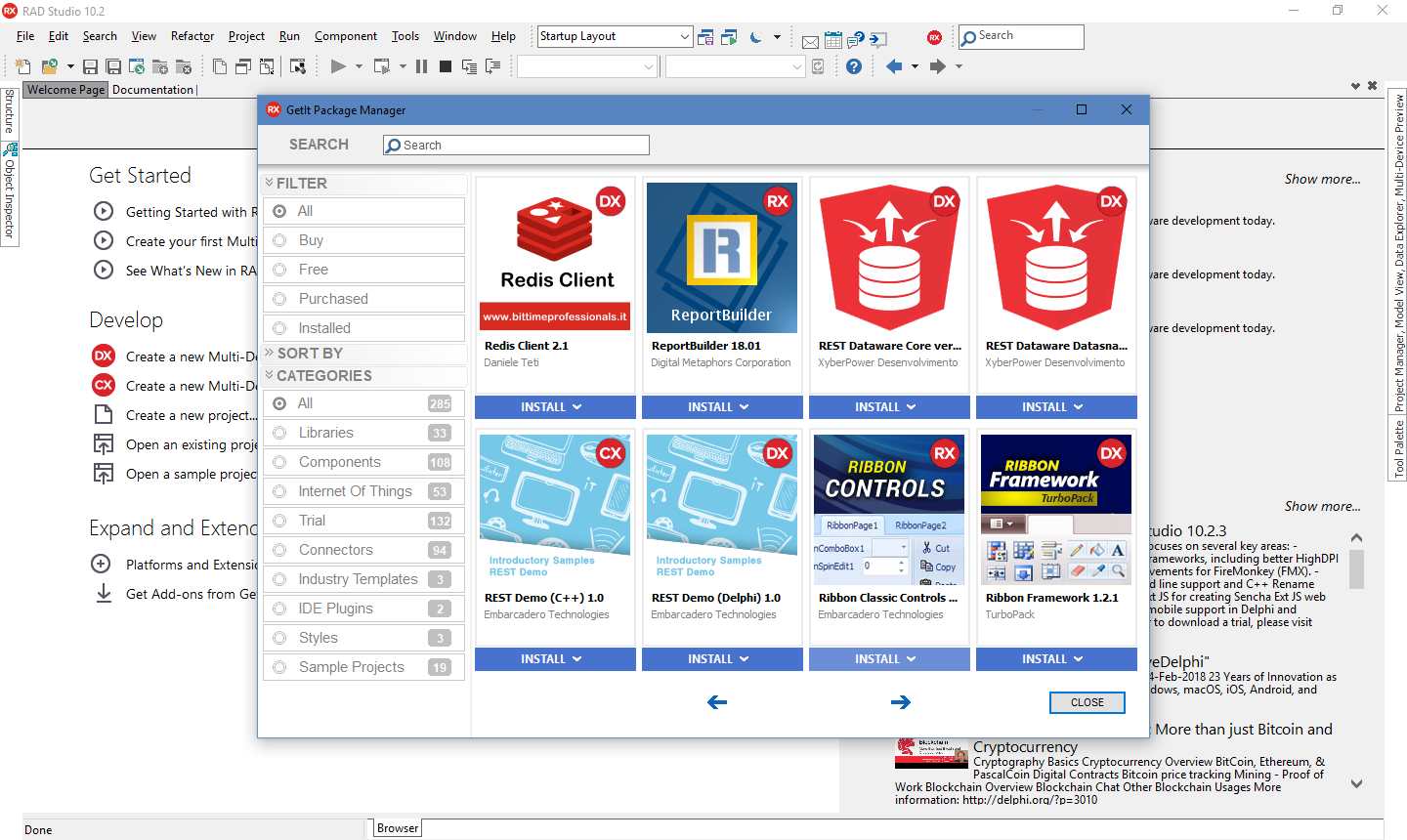Viewport: 1407px width, 840px height.
Task: Click the blue Back arrow in toolbar
Action: click(x=894, y=66)
